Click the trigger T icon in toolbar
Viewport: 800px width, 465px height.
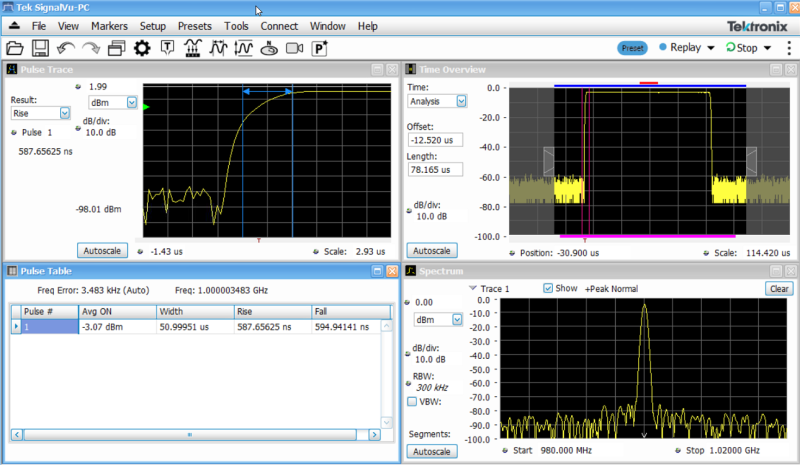click(168, 48)
